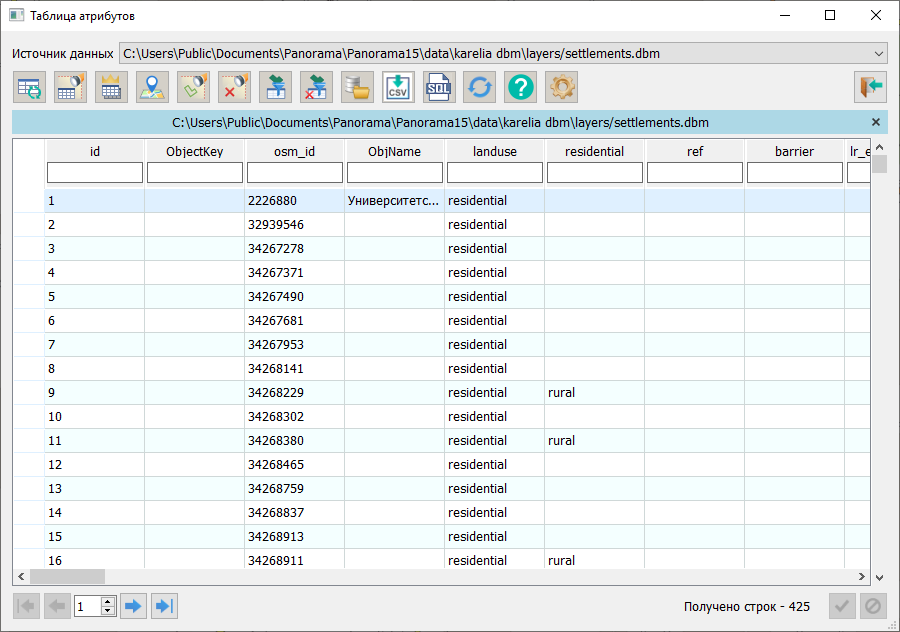Click the landuse column header
This screenshot has height=632, width=900.
[494, 152]
